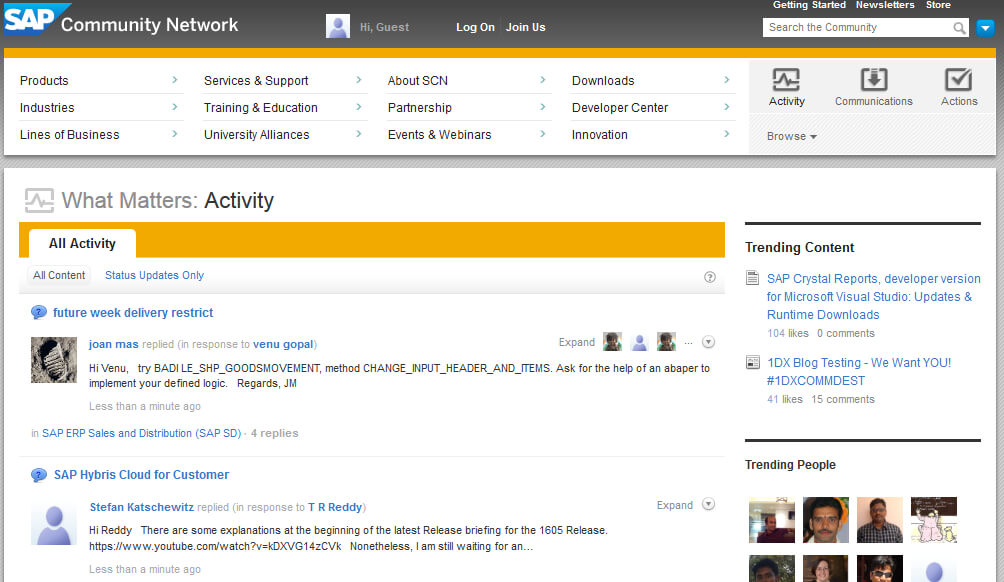Click the help question mark icon
The image size is (1004, 582).
[710, 277]
